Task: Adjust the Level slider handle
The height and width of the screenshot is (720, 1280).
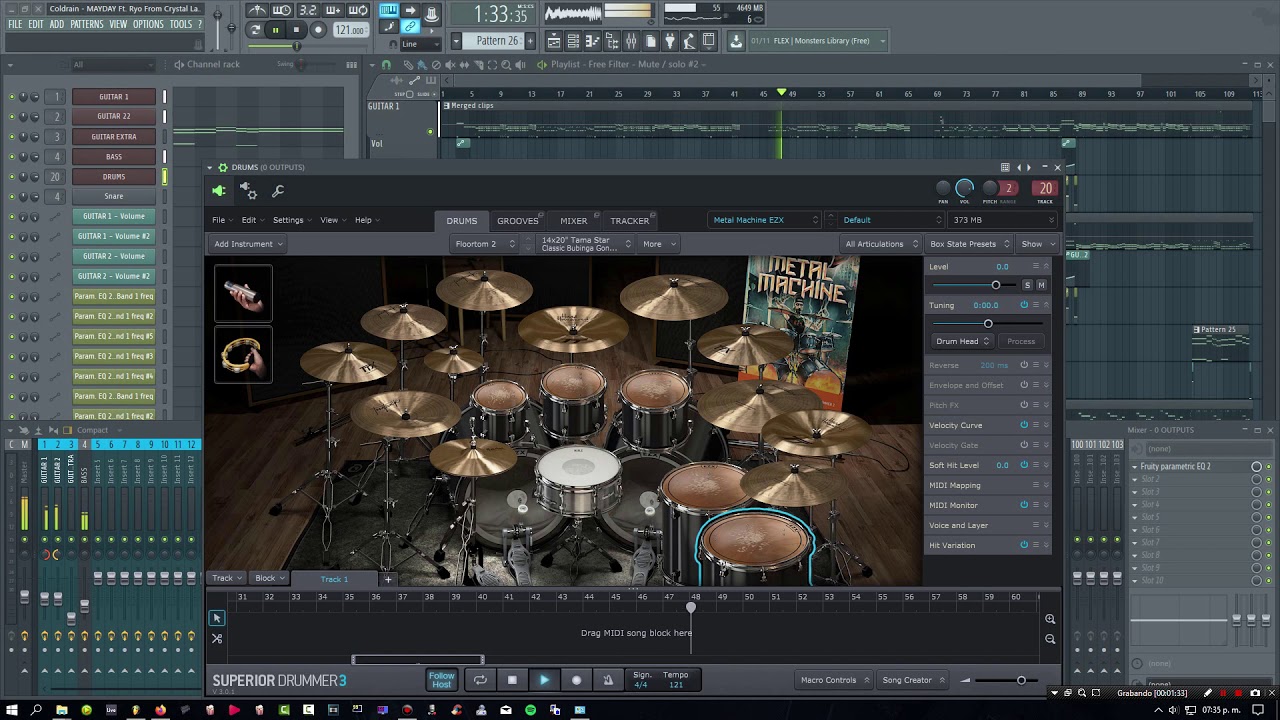Action: 996,285
